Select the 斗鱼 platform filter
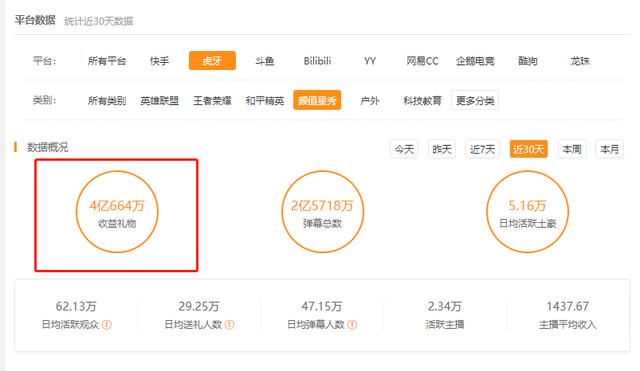 pyautogui.click(x=264, y=61)
